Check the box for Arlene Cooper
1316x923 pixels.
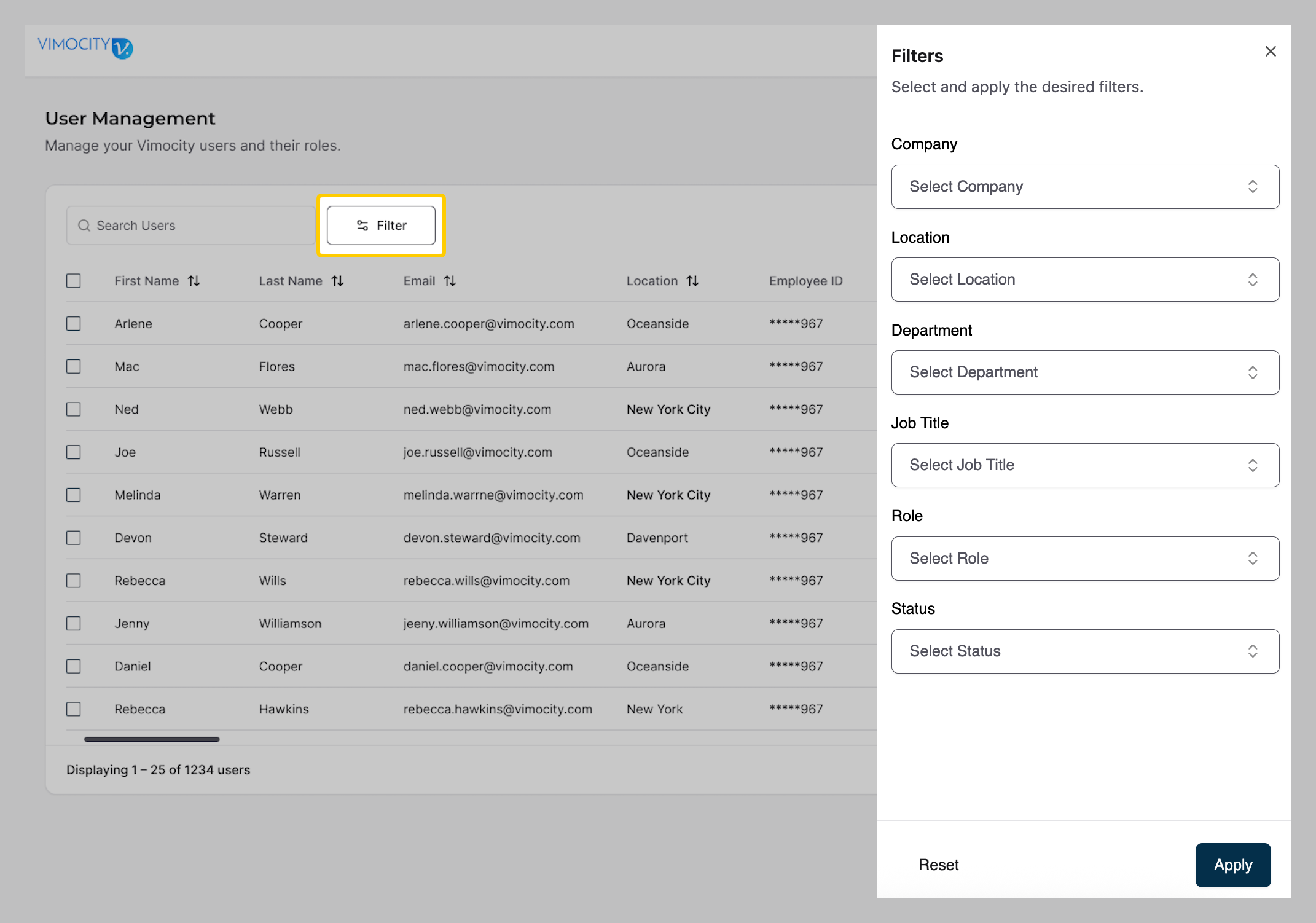click(x=74, y=323)
